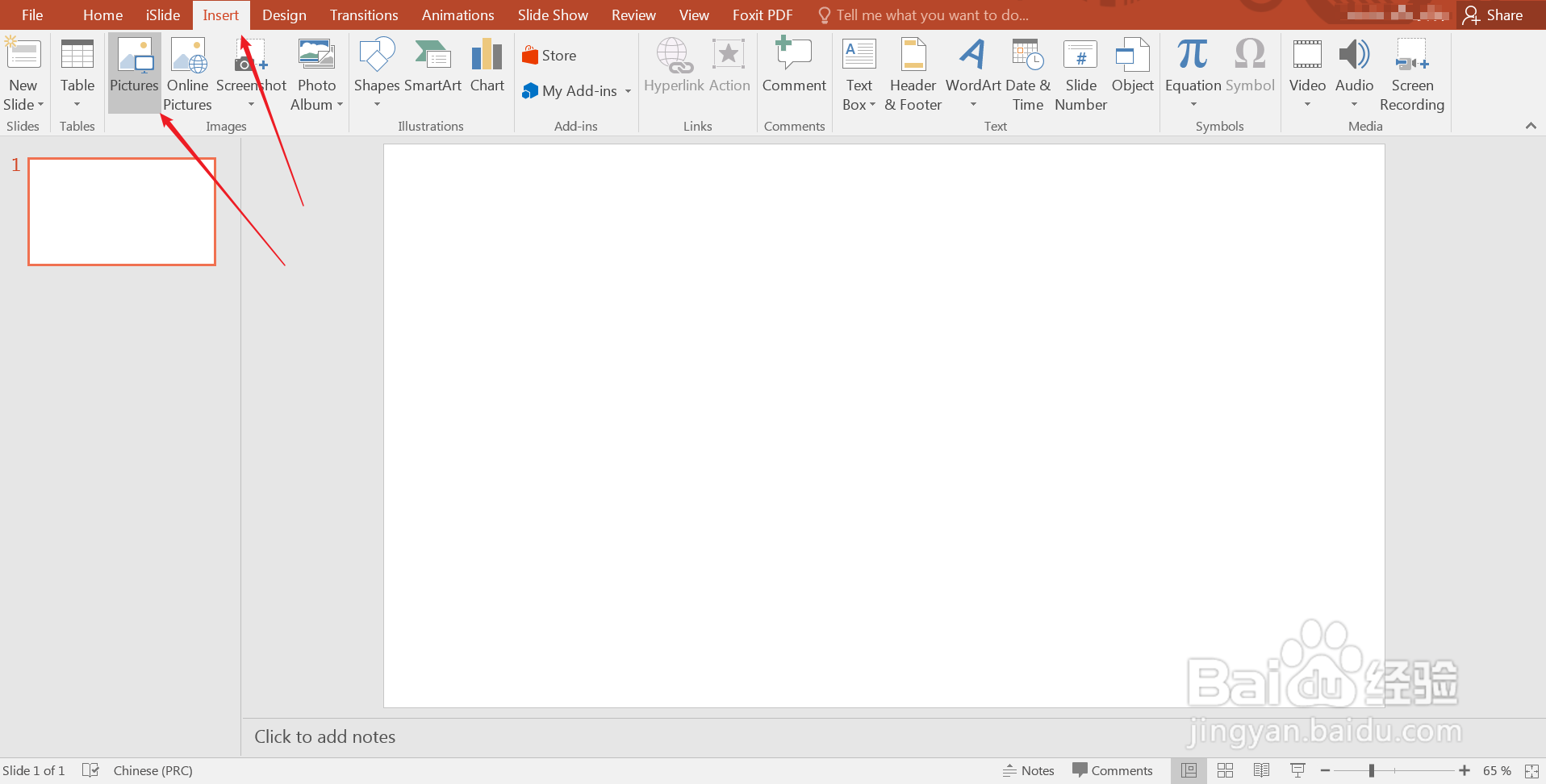Open My Add-ins
Image resolution: width=1546 pixels, height=784 pixels.
coord(570,91)
